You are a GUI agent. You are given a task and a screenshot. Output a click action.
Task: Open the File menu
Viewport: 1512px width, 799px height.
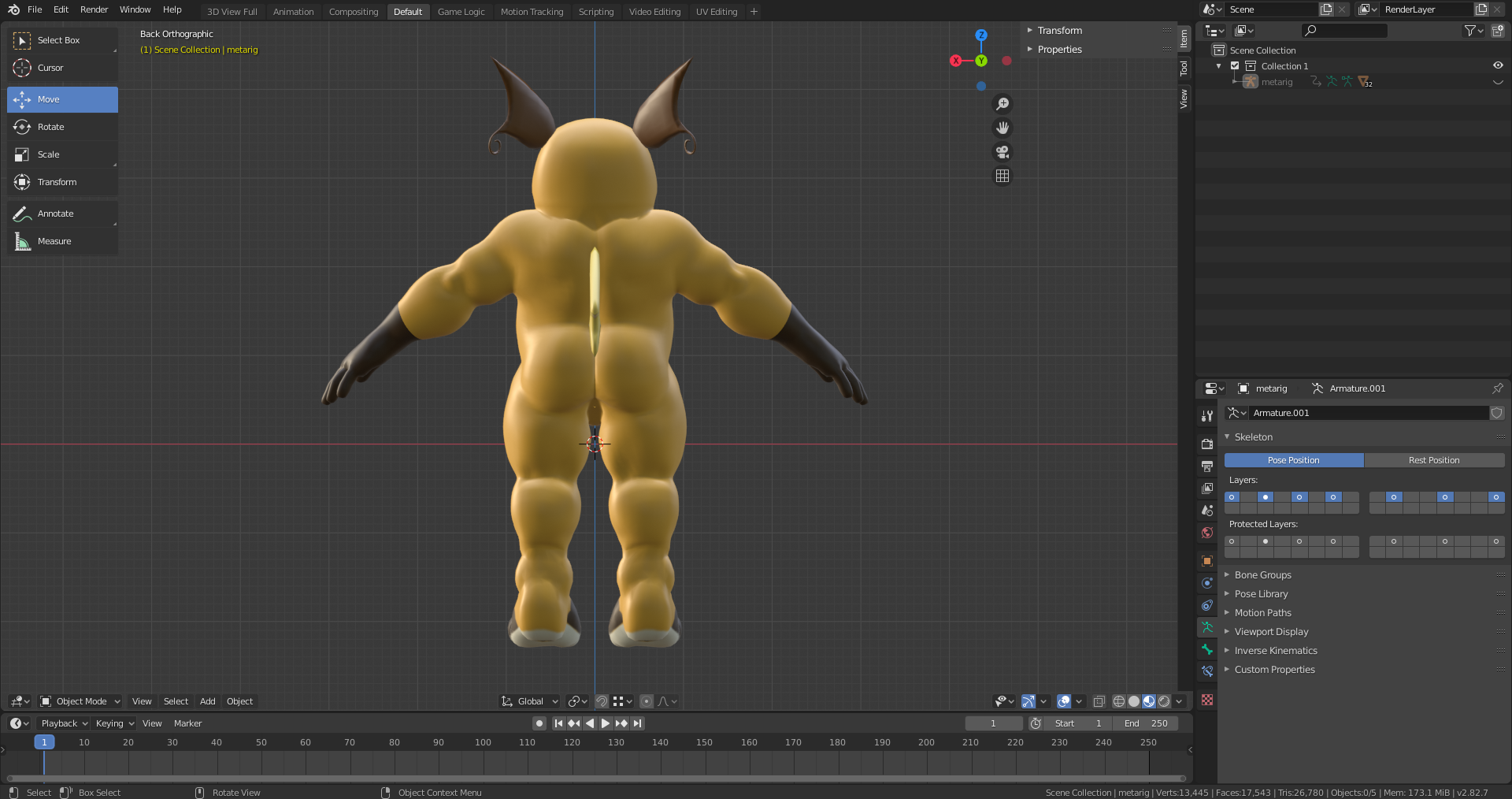click(x=35, y=9)
